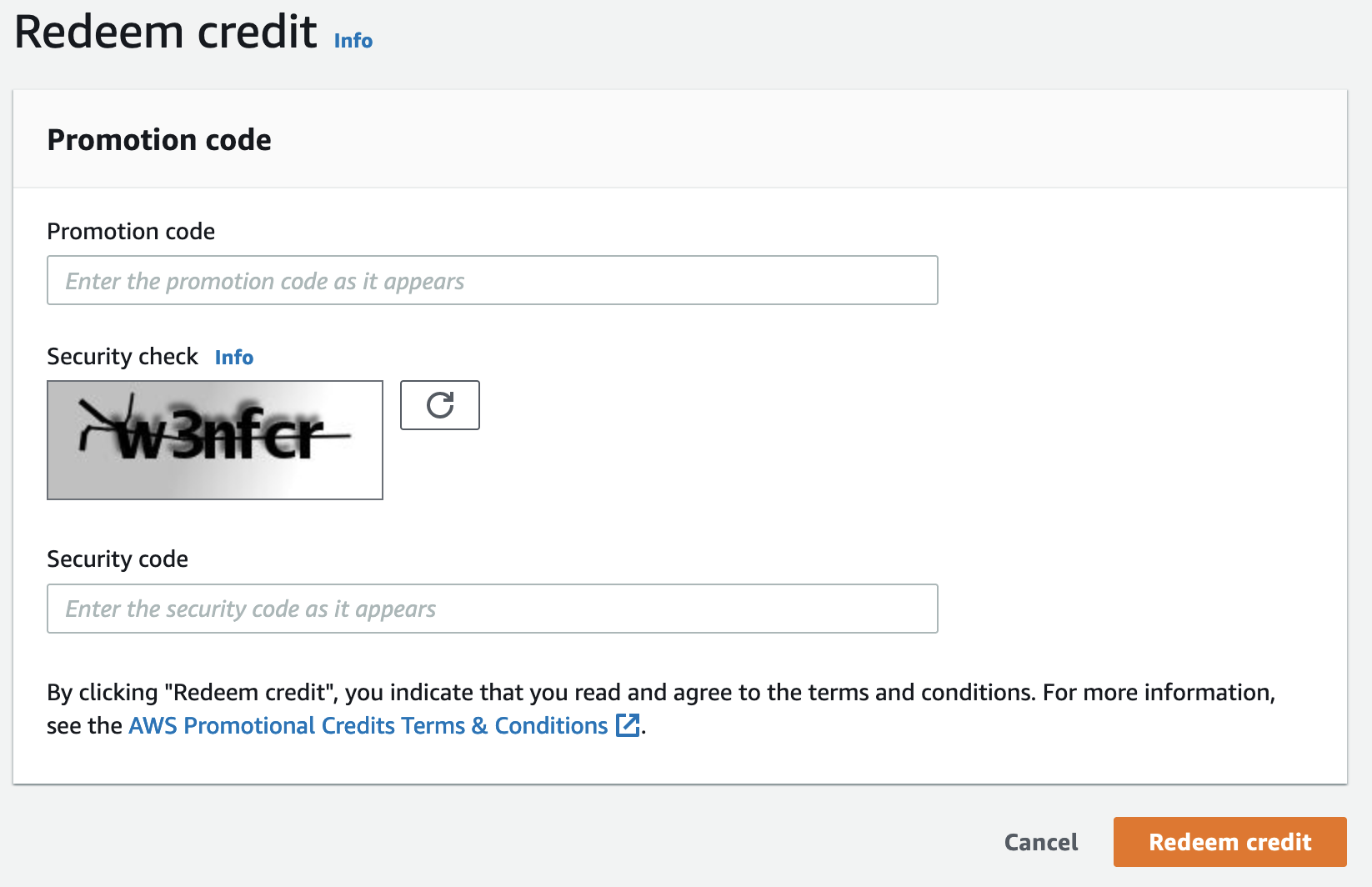This screenshot has width=1372, height=887.
Task: Click the bold Promotion code panel heading
Action: tap(159, 140)
